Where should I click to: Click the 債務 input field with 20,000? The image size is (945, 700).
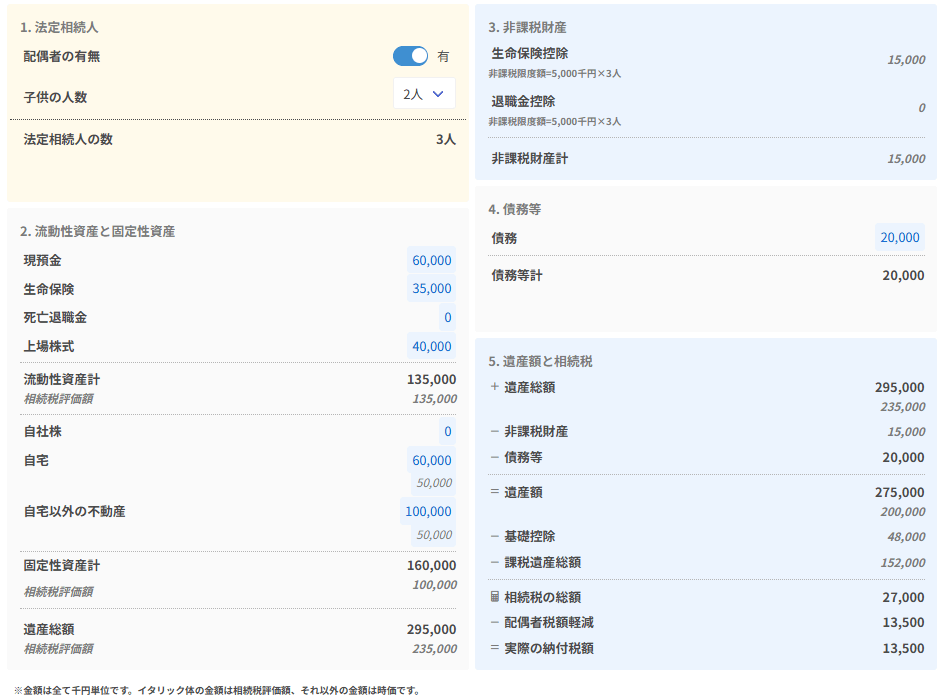tap(900, 237)
